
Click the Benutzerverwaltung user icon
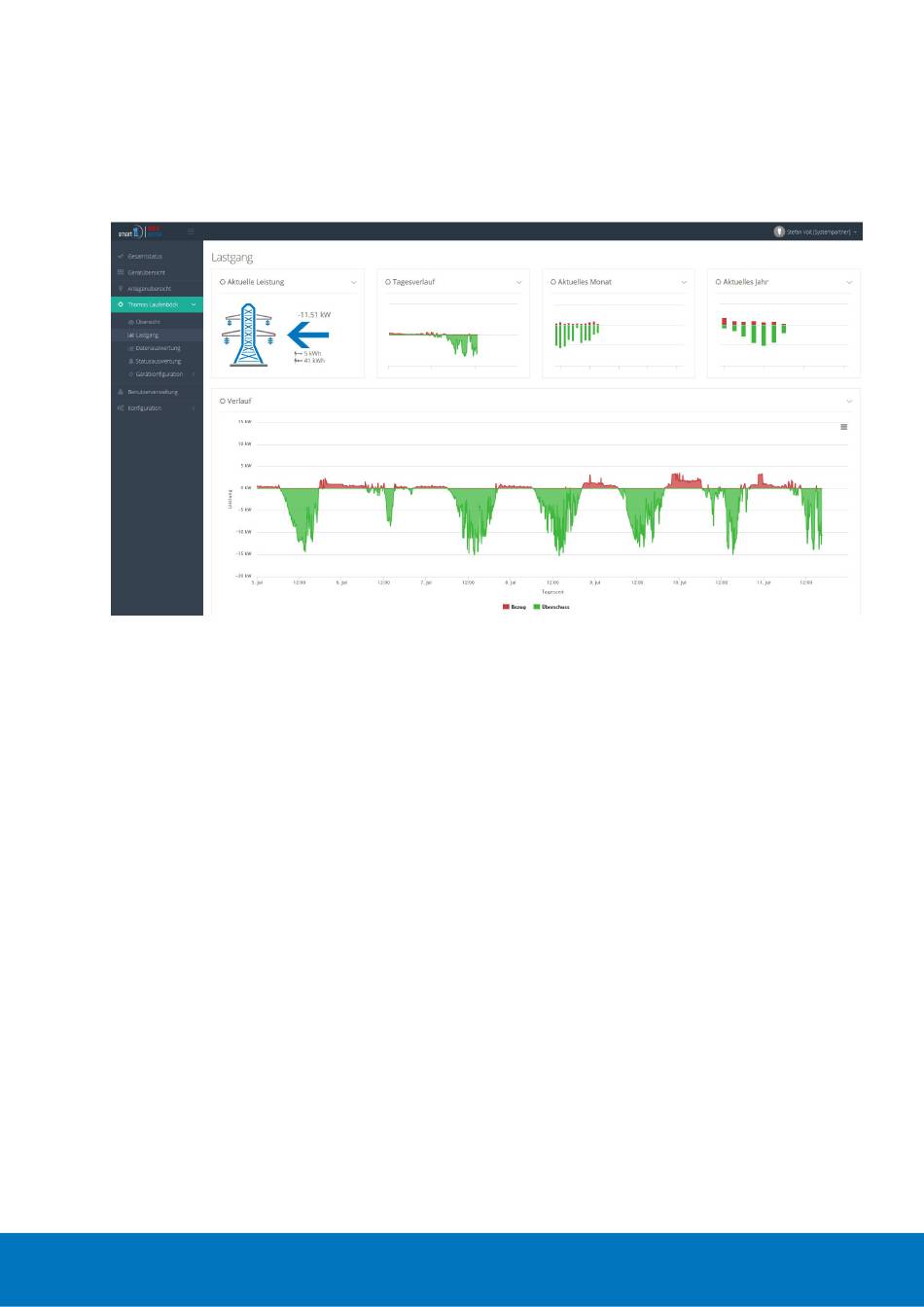point(120,391)
